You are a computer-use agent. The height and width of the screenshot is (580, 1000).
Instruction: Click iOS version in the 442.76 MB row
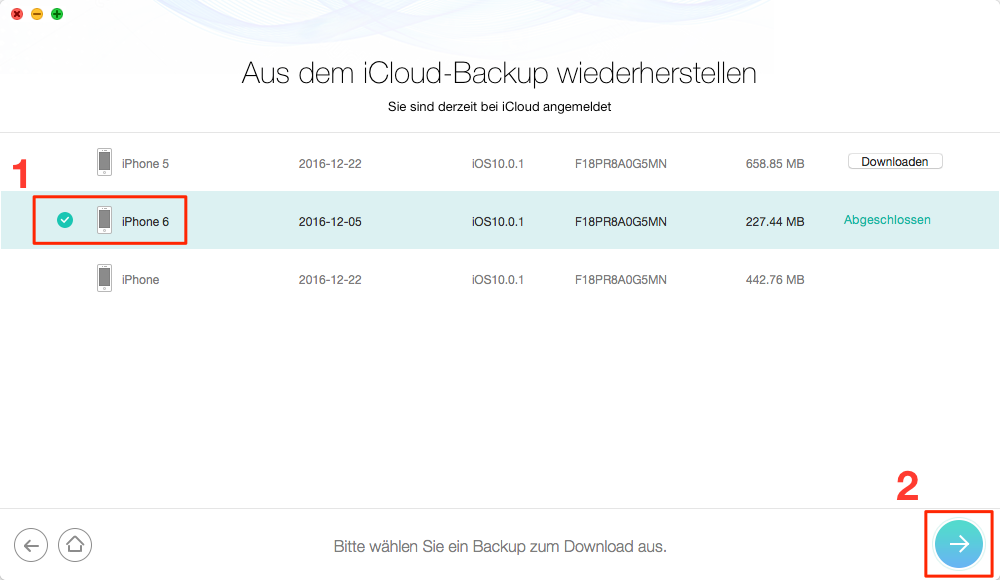497,280
